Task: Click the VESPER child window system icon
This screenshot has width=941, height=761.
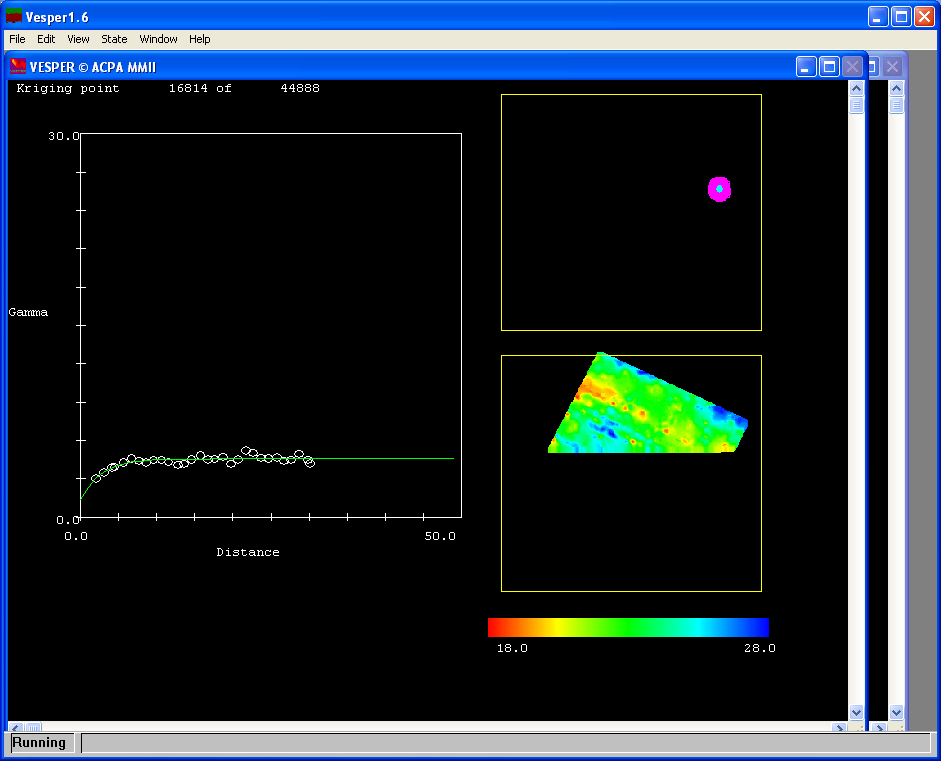Action: 18,67
